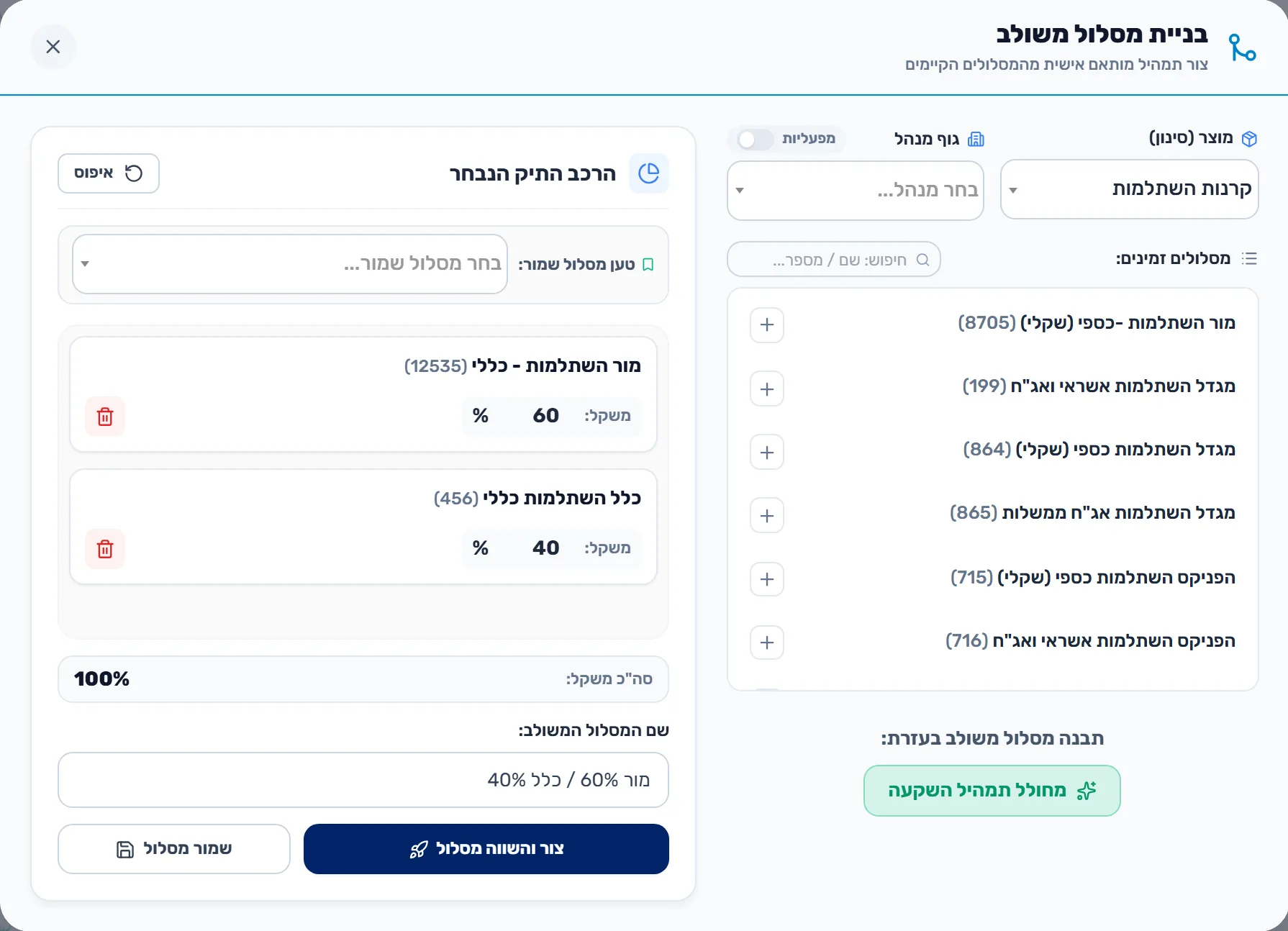Click the heading הרכב התיק הנבחר
This screenshot has width=1288, height=931.
pos(533,174)
